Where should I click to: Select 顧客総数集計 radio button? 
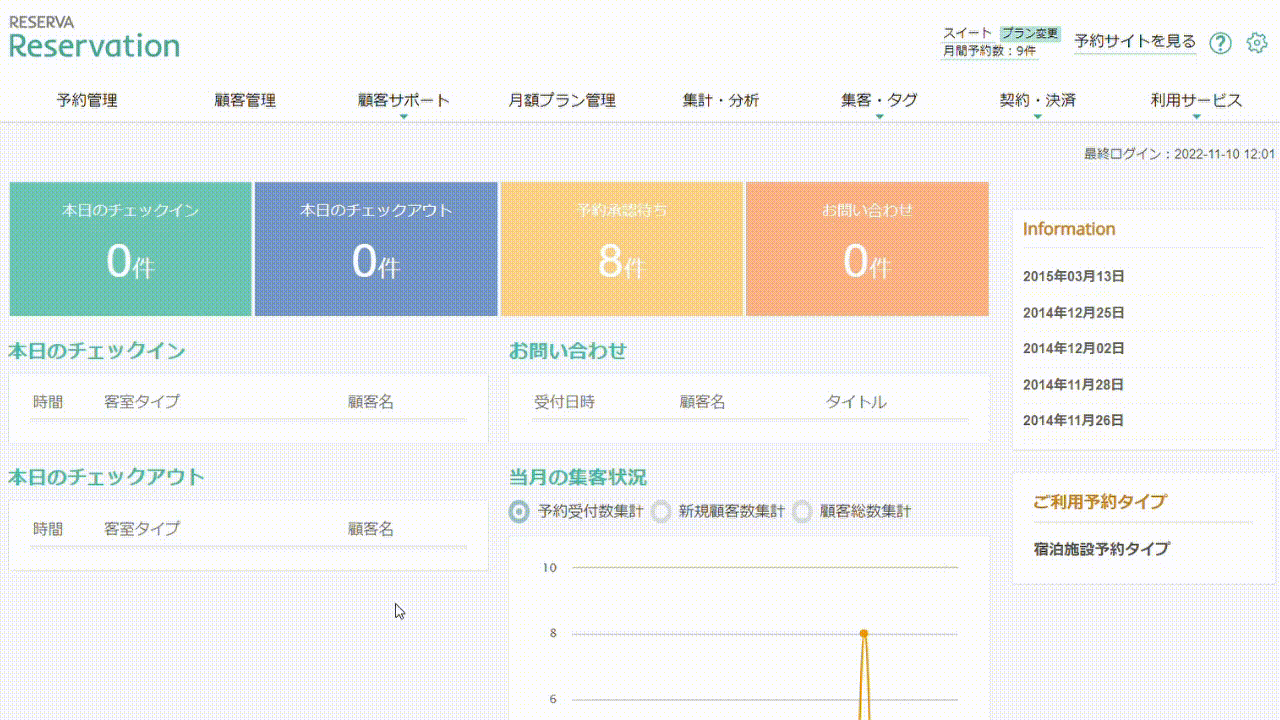click(x=802, y=511)
